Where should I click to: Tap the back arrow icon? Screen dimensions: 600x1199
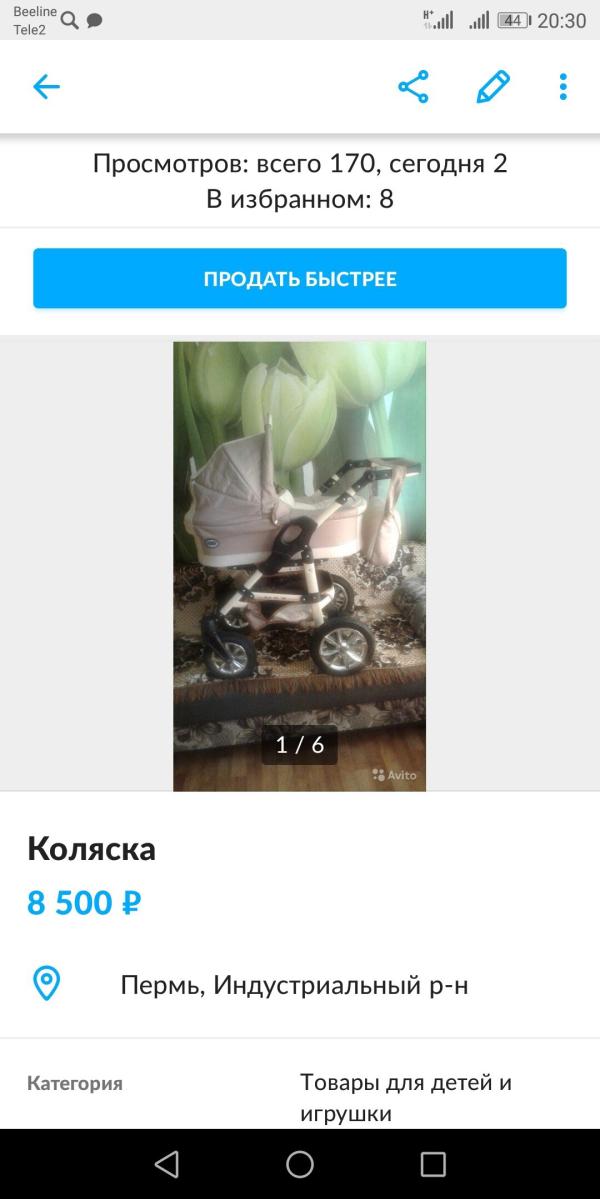[x=46, y=87]
